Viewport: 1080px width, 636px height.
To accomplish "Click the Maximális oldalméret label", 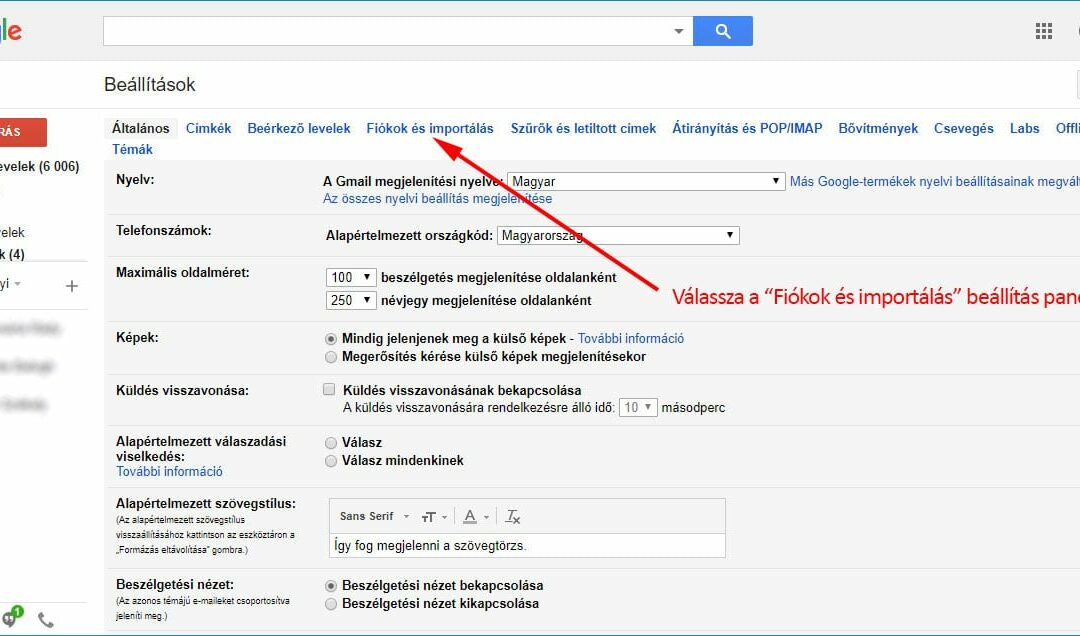I will coord(183,272).
